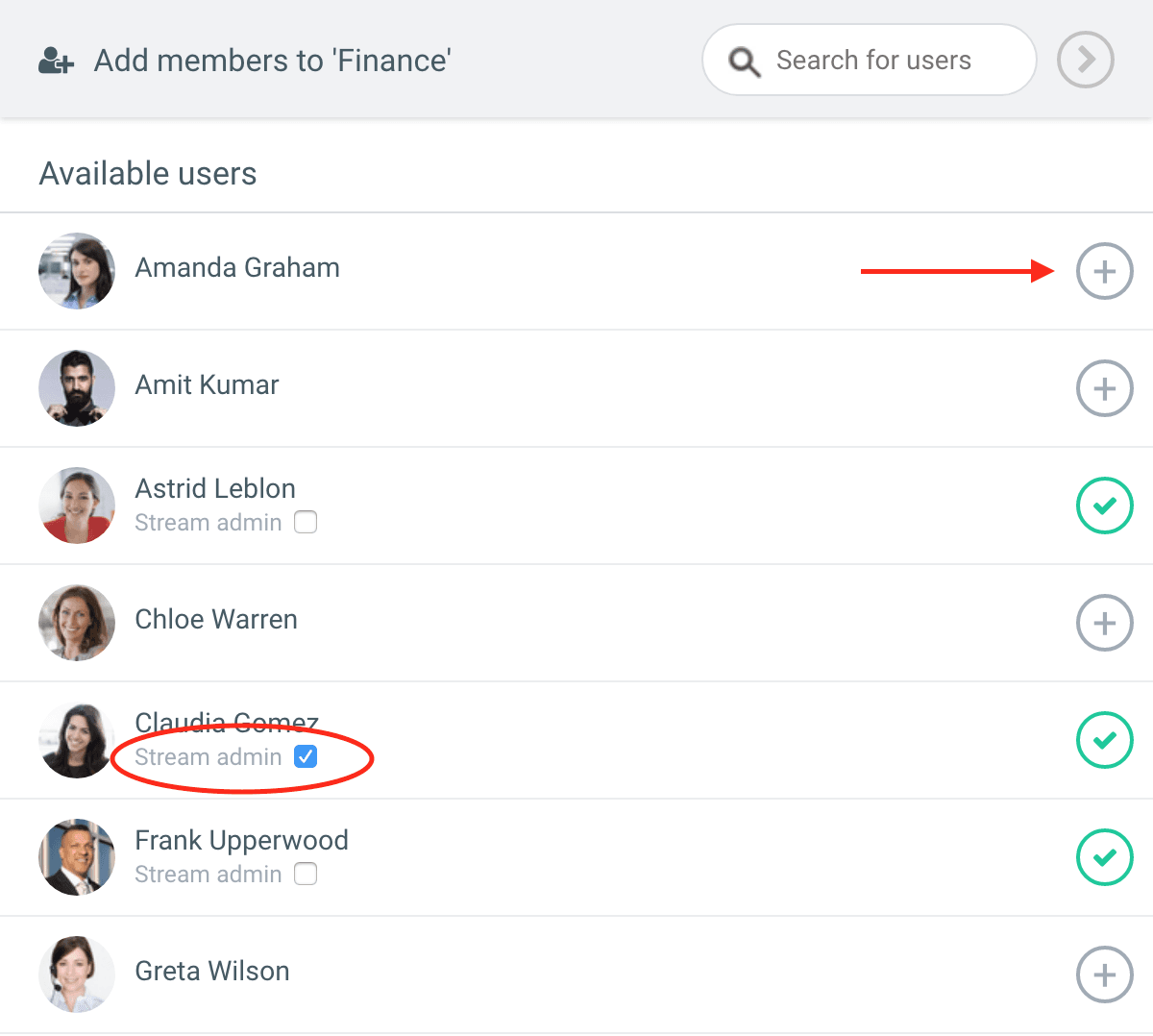The width and height of the screenshot is (1153, 1036).
Task: Add Chloe Warren with the plus icon
Action: pos(1104,623)
